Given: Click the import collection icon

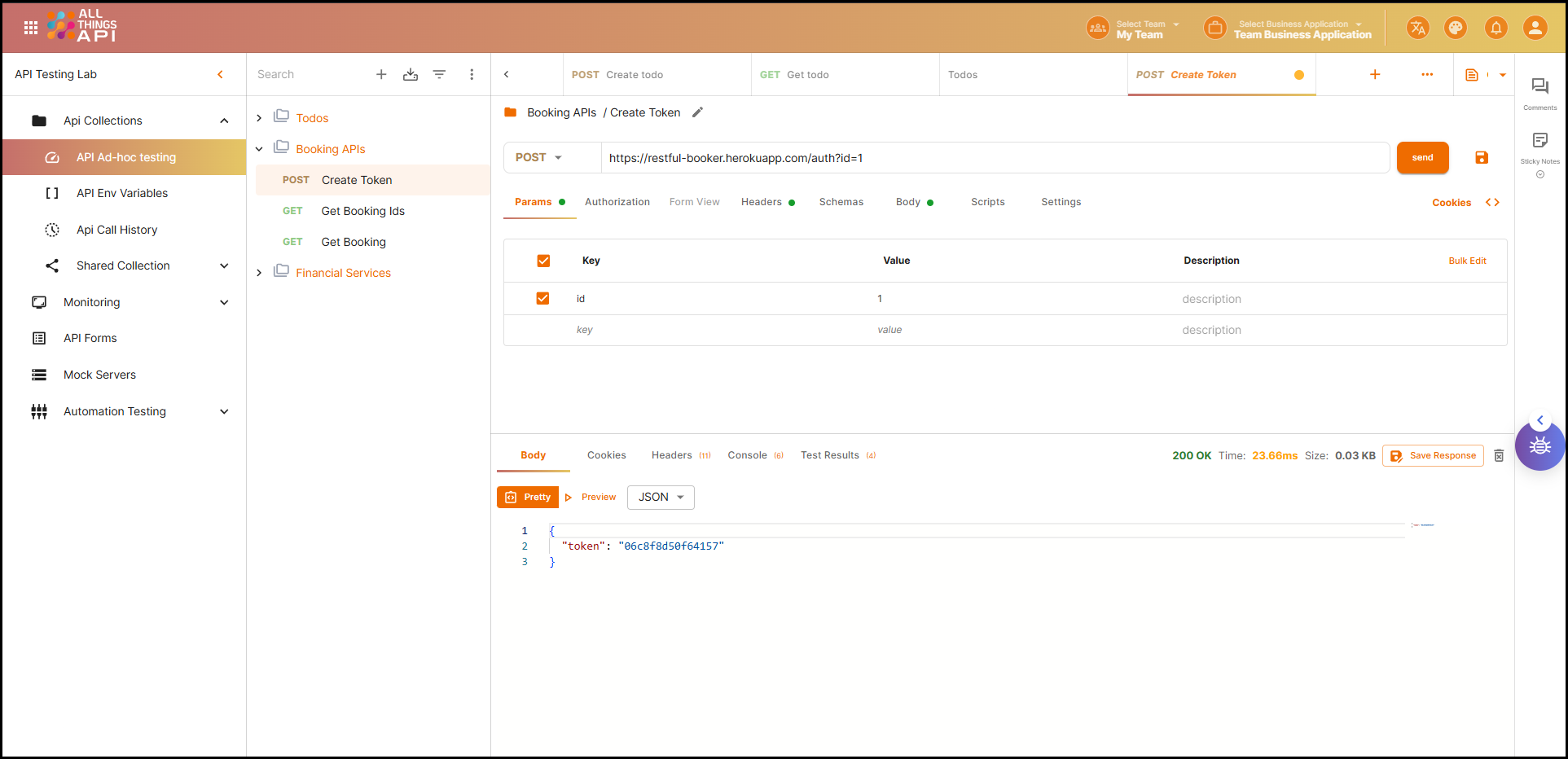Looking at the screenshot, I should pyautogui.click(x=411, y=75).
